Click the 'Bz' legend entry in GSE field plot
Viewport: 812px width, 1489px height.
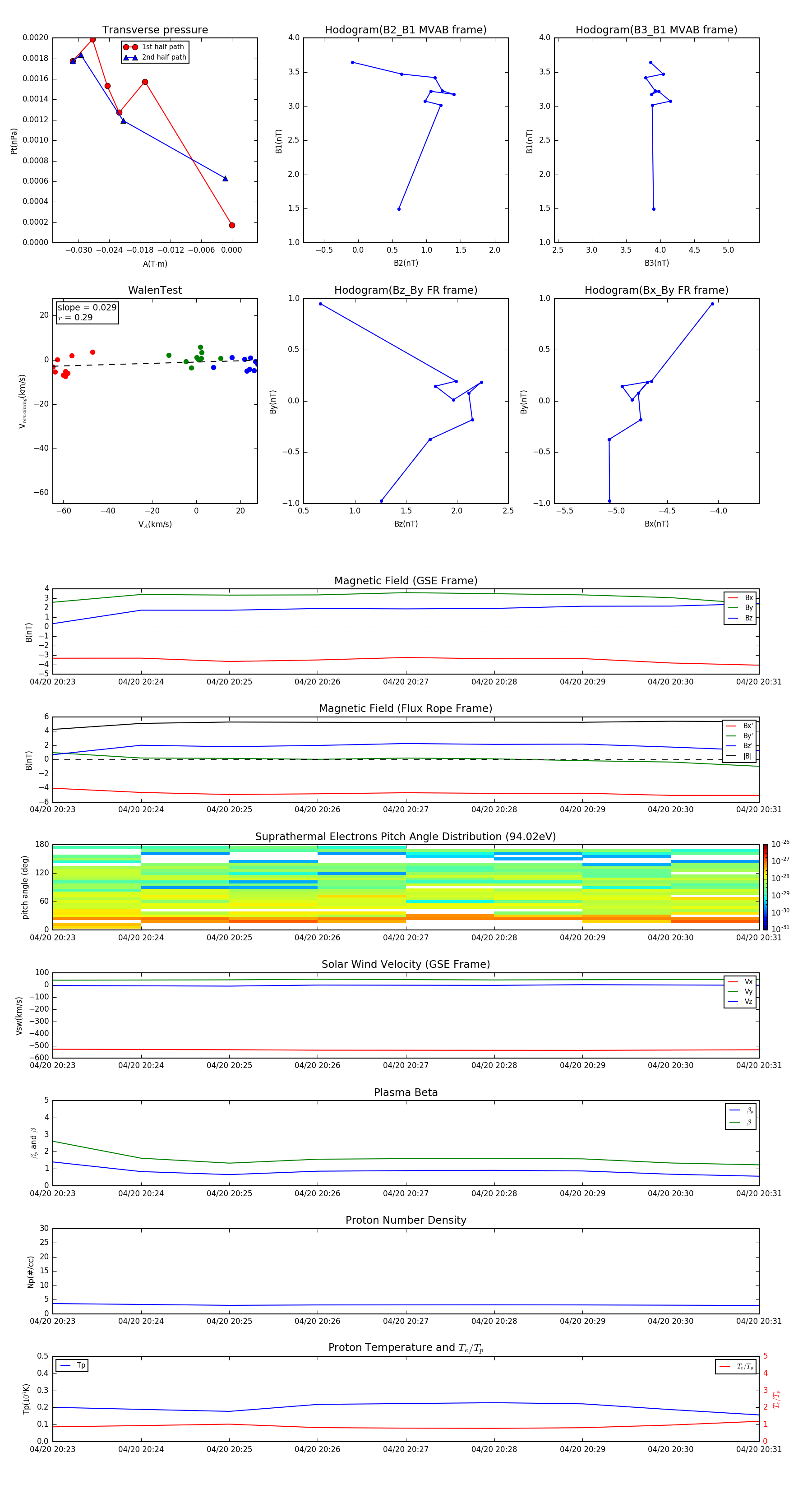pyautogui.click(x=740, y=618)
